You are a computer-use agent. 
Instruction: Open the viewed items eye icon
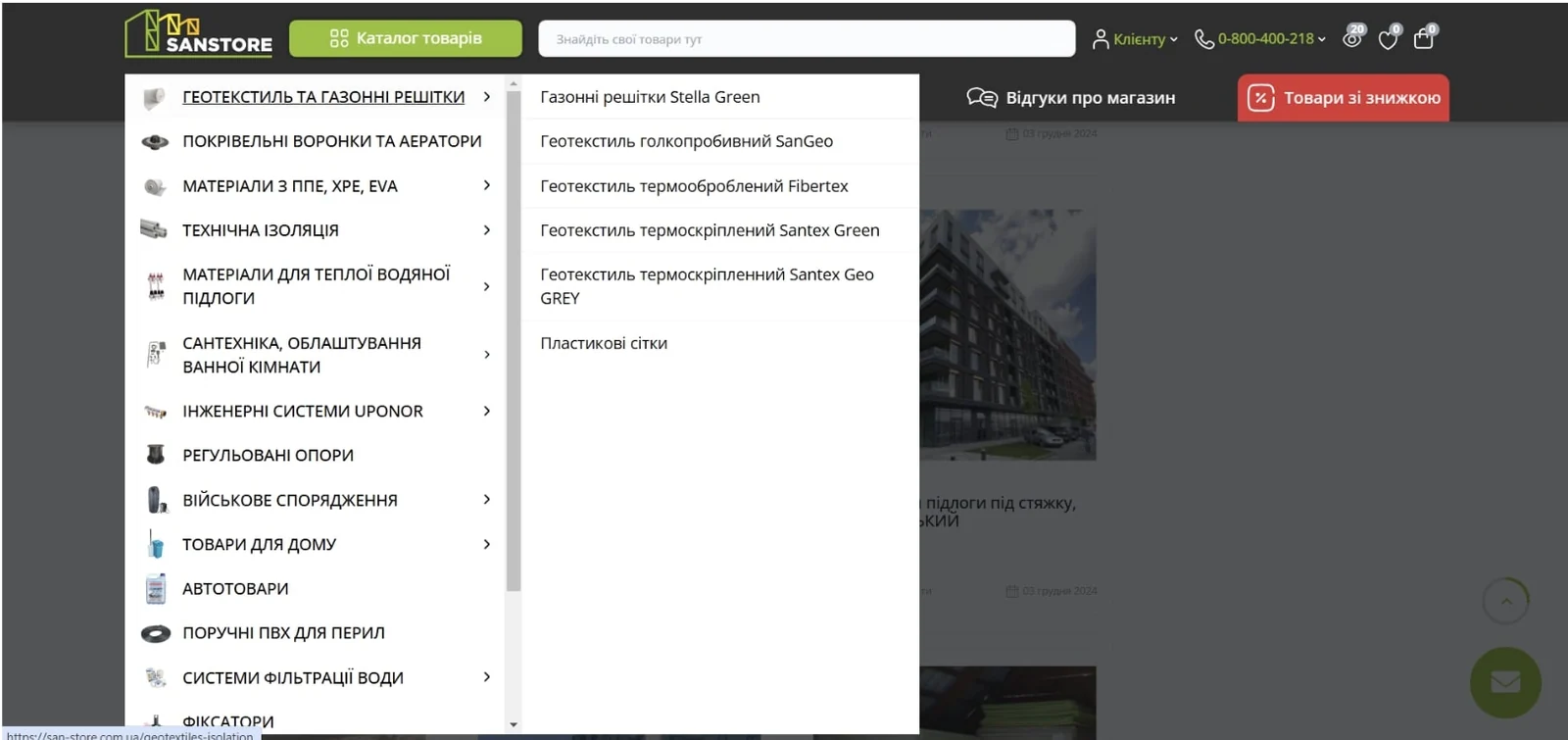(1352, 37)
